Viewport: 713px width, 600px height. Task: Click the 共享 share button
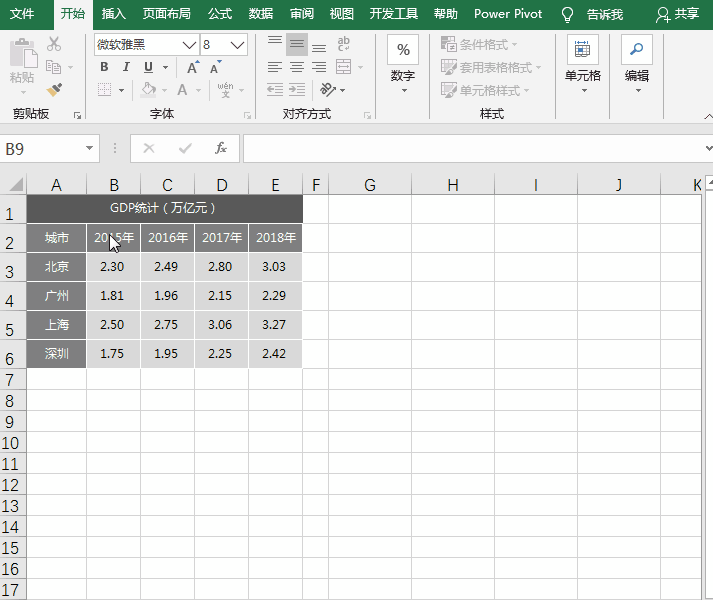click(x=677, y=14)
